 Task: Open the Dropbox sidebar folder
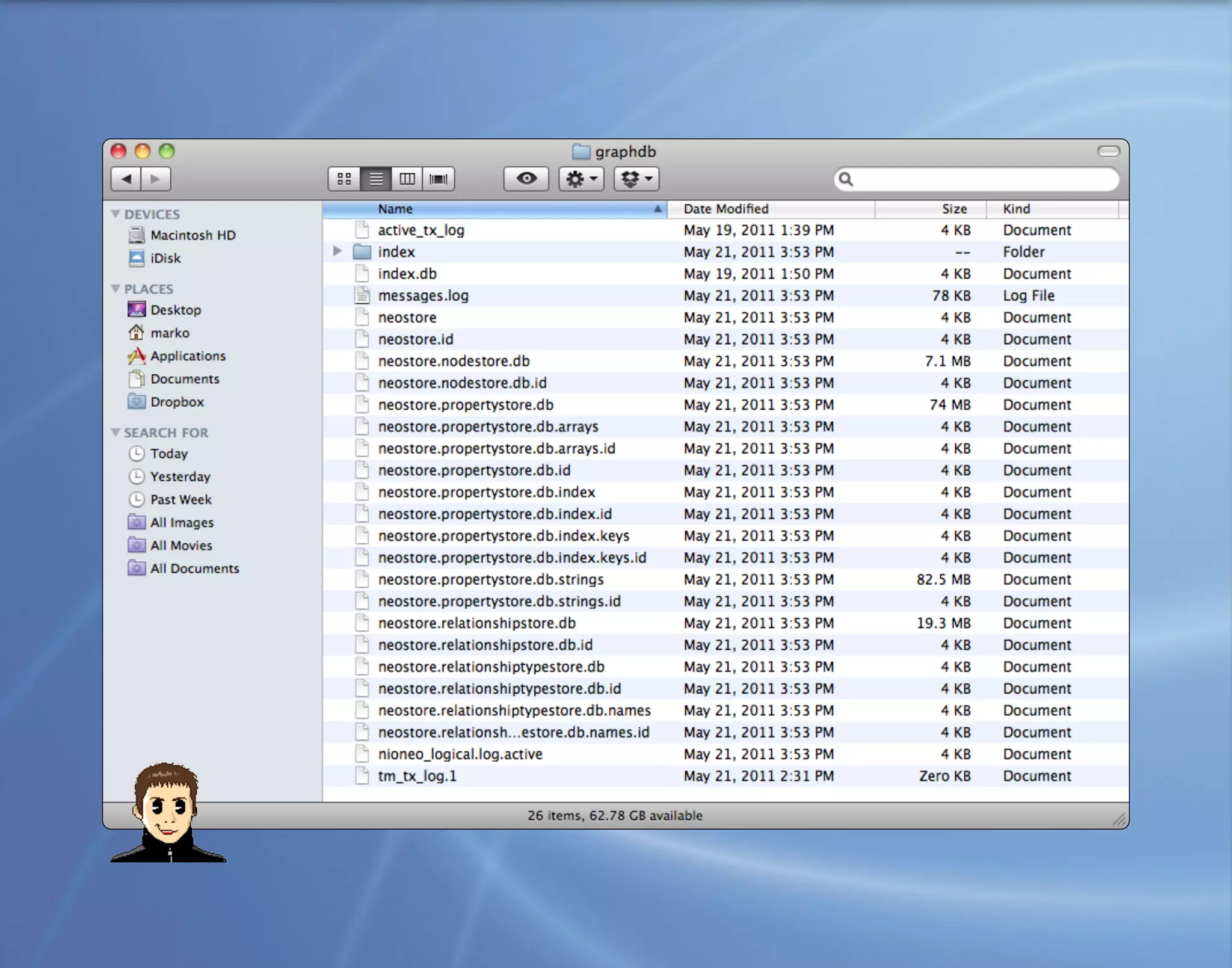177,402
